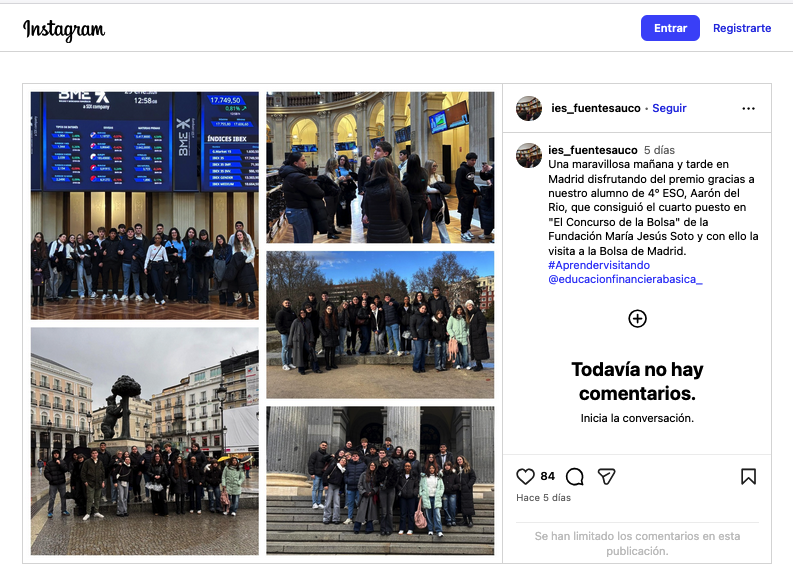Click the Entrar login button
793x586 pixels.
click(670, 28)
